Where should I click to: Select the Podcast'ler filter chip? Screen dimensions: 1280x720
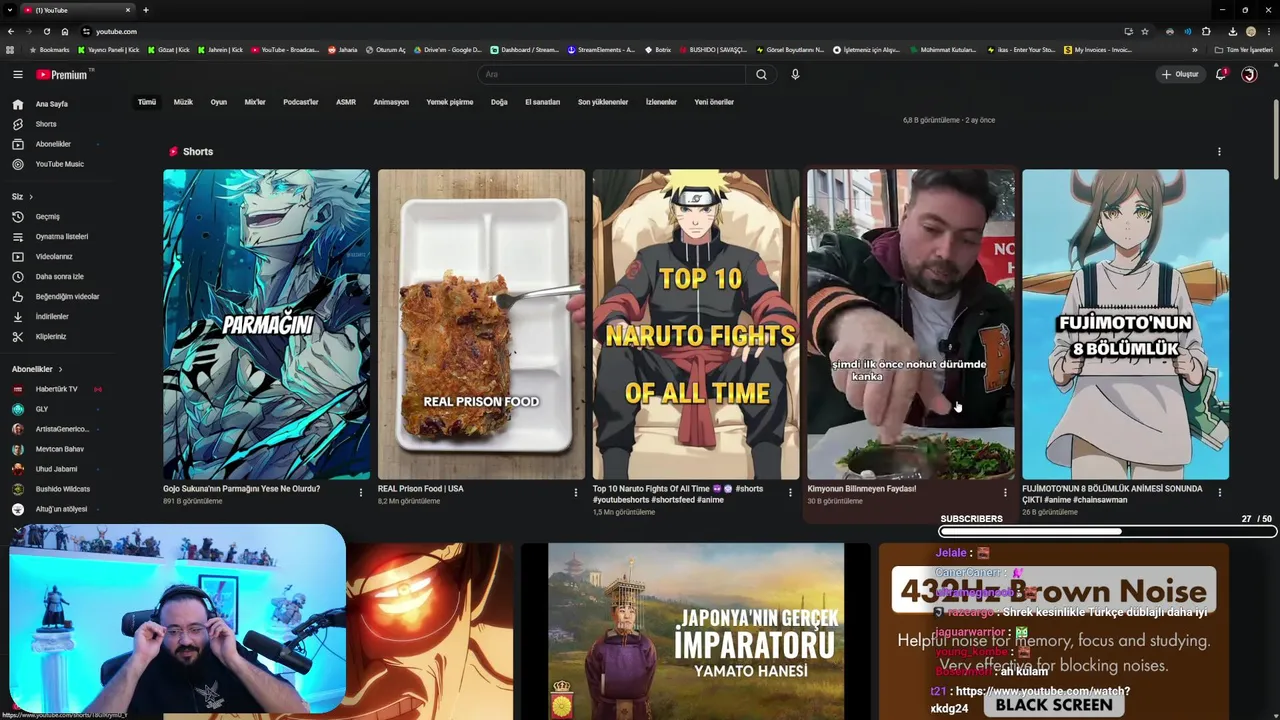click(301, 102)
